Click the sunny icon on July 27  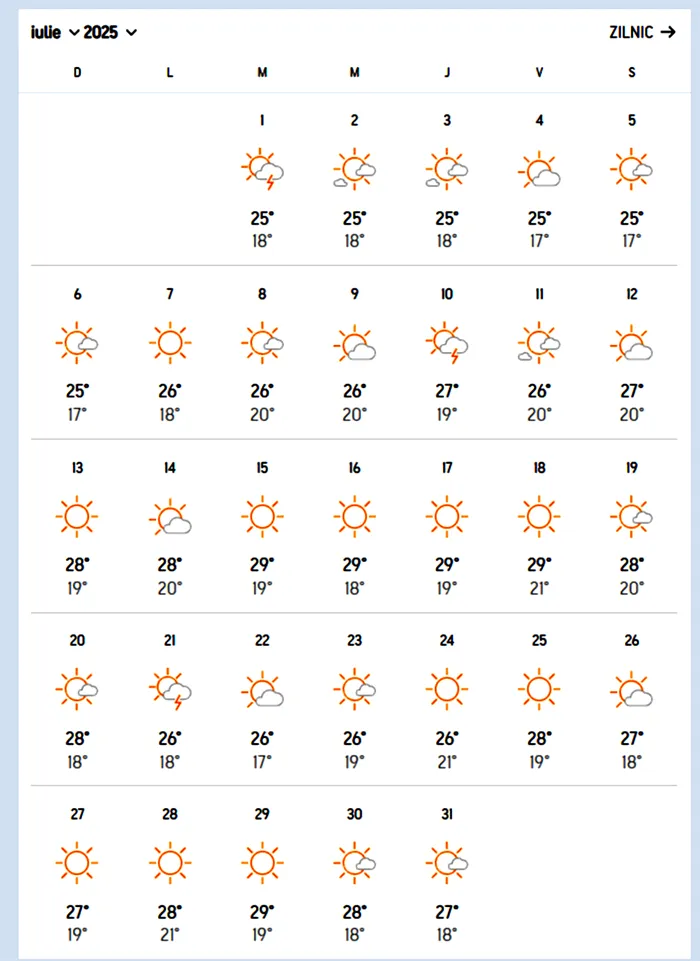pos(77,862)
